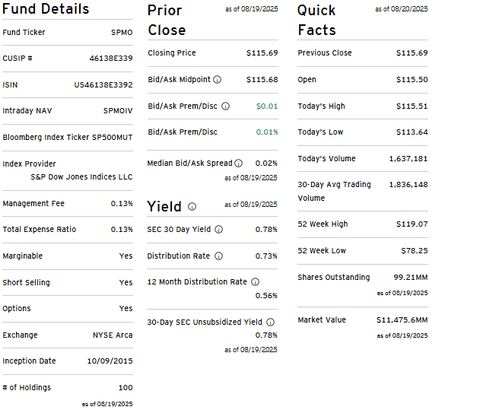
Task: Select the SPMO fund ticker value
Action: pos(122,32)
